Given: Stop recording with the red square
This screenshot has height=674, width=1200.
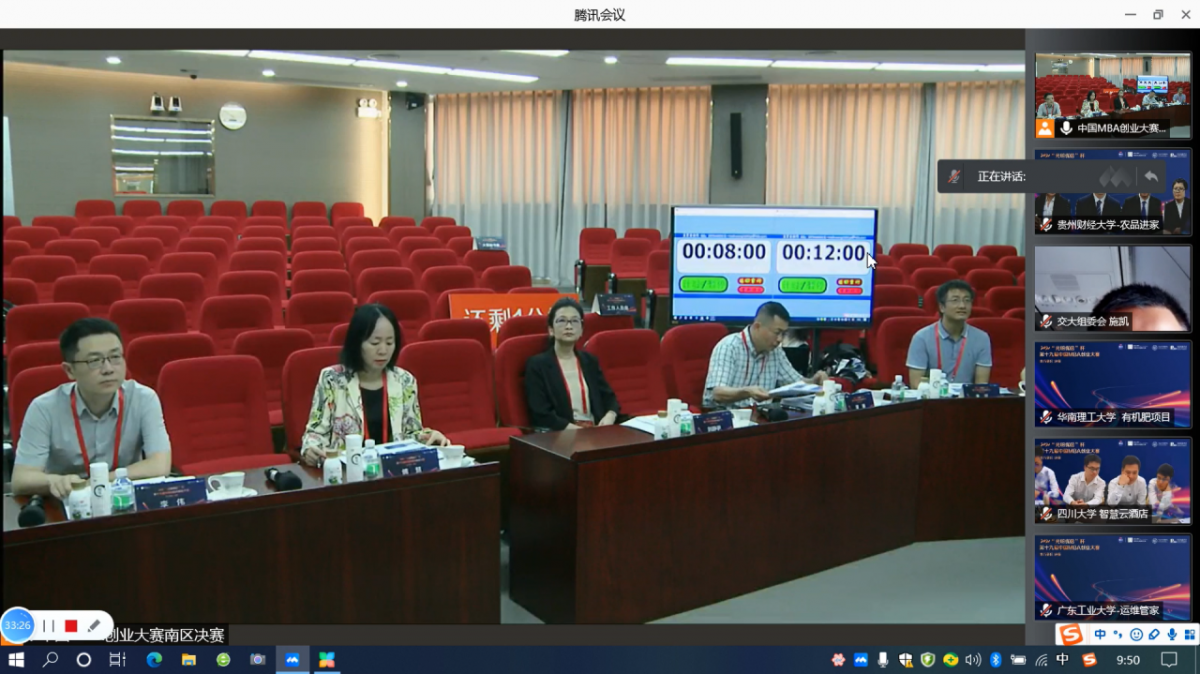Looking at the screenshot, I should 71,626.
